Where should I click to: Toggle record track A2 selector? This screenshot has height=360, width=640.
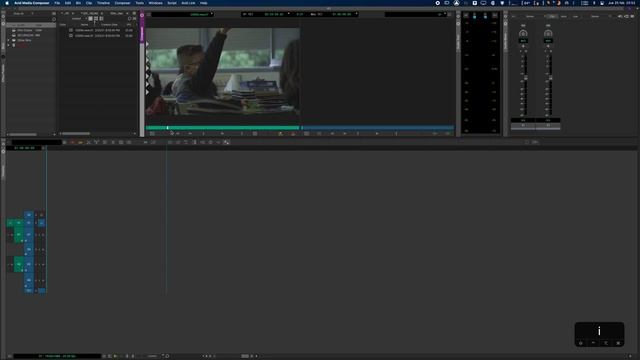pyautogui.click(x=29, y=249)
